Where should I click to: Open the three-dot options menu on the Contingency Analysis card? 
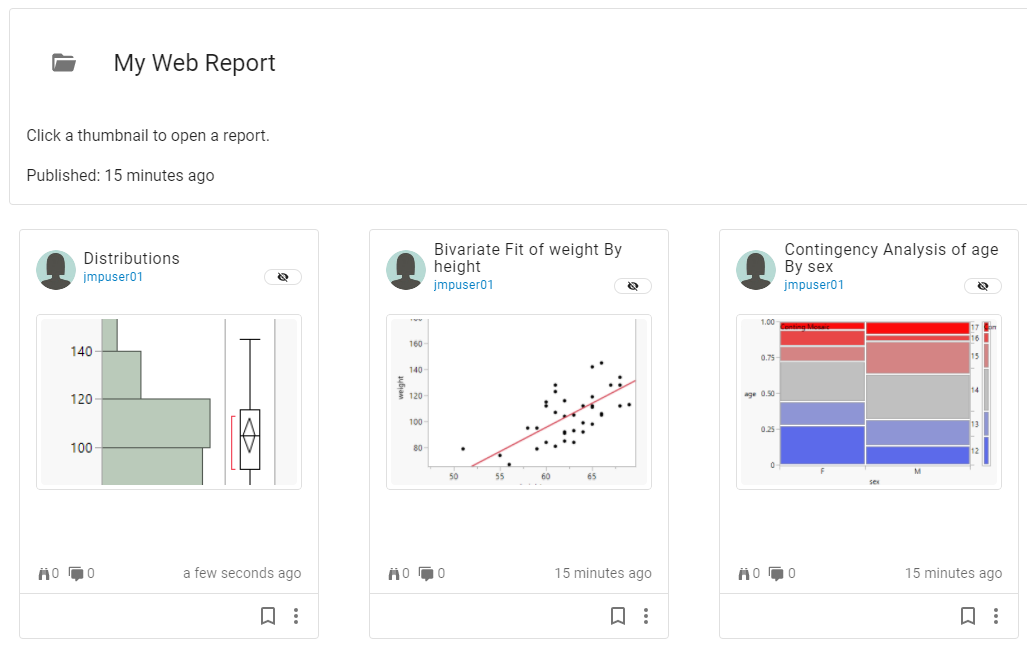click(x=996, y=616)
